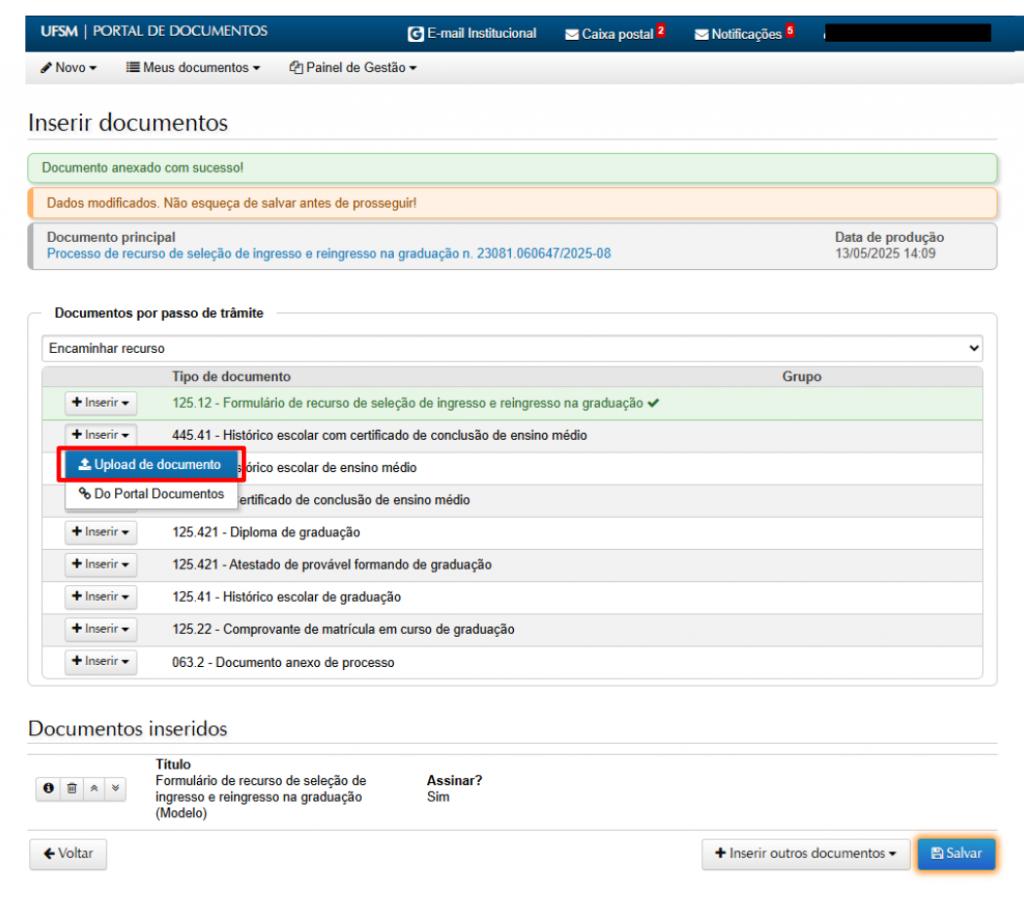
Task: Open Inserir dropdown for Diploma de graduação
Action: coord(100,531)
